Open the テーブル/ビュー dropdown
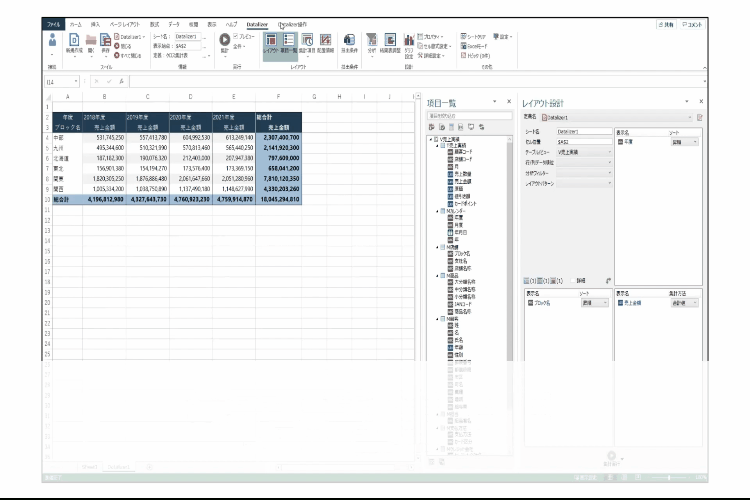The width and height of the screenshot is (750, 500). [x=609, y=151]
